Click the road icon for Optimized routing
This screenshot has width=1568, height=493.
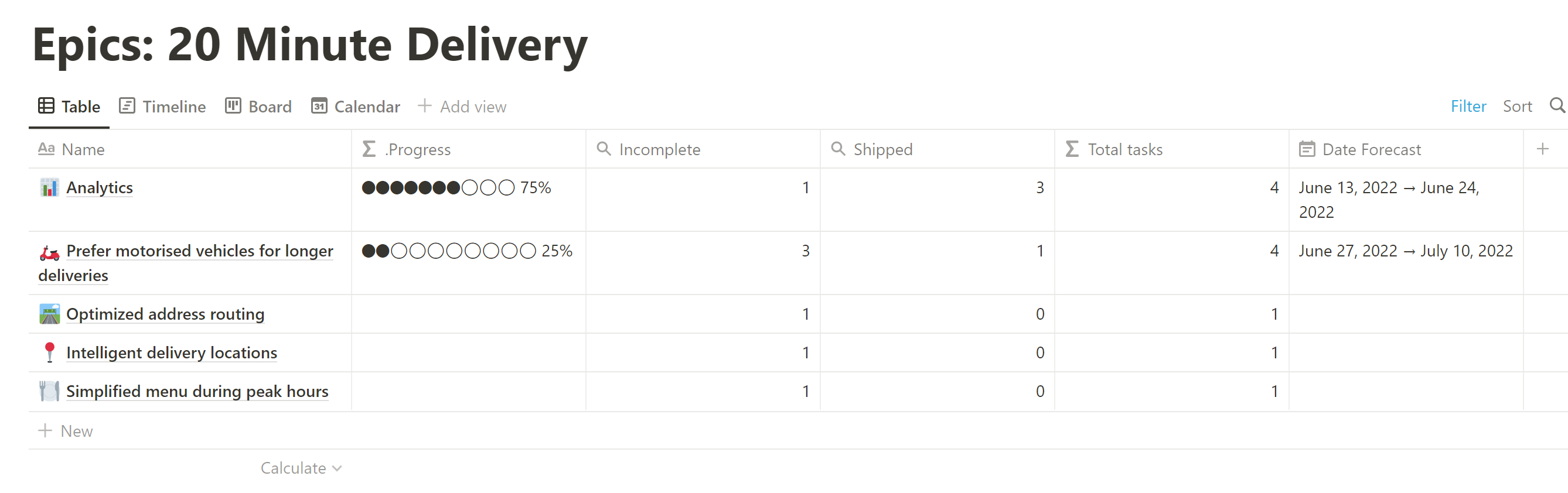[x=49, y=314]
